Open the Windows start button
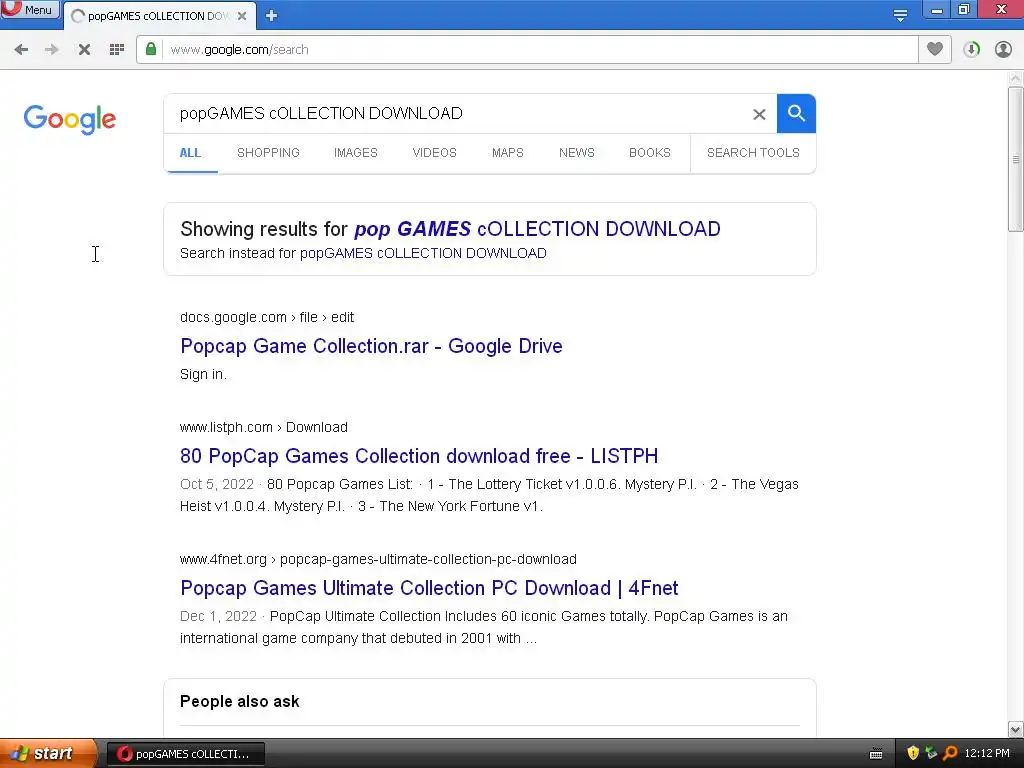This screenshot has width=1024, height=768. pos(46,754)
